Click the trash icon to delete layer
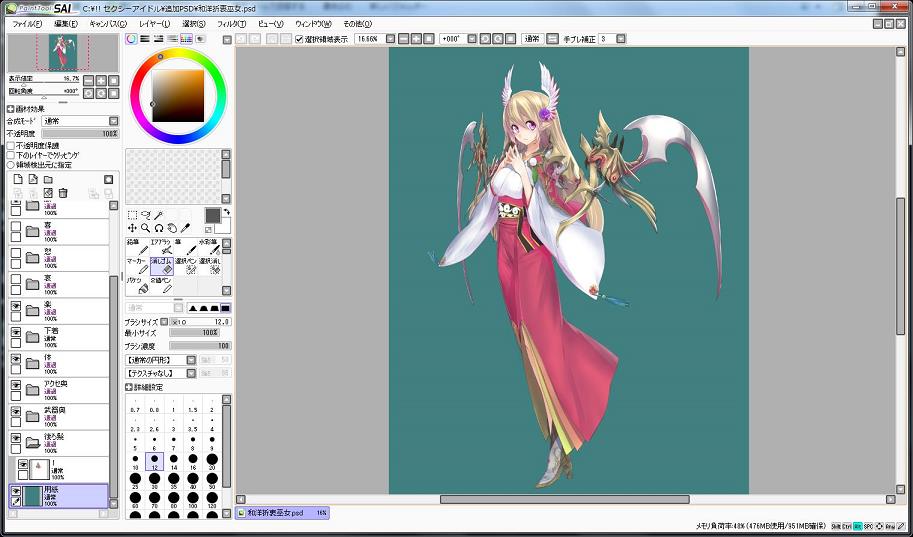913x537 pixels. pyautogui.click(x=63, y=192)
